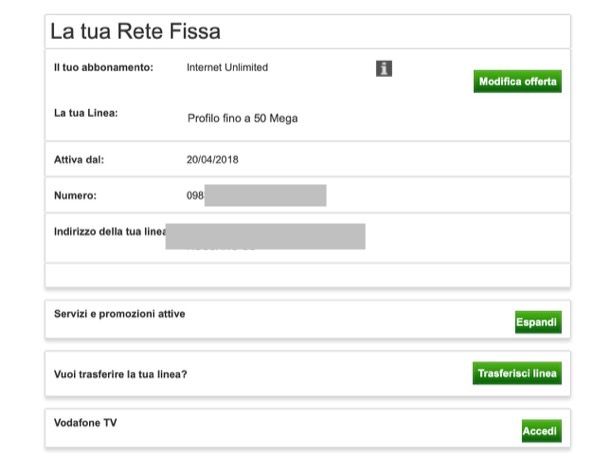Expand Servizi e promozioni attive with Espandi
Image resolution: width=610 pixels, height=473 pixels.
coord(537,322)
